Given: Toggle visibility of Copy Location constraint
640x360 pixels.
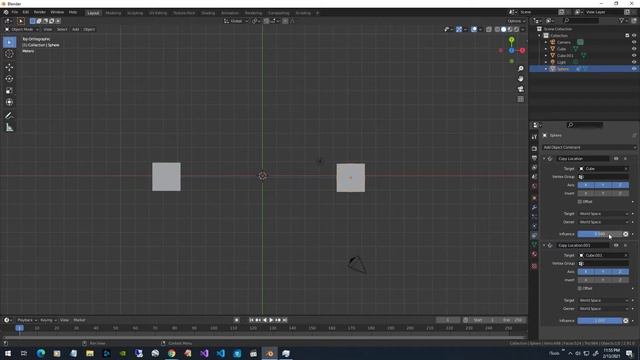Looking at the screenshot, I should 616,158.
